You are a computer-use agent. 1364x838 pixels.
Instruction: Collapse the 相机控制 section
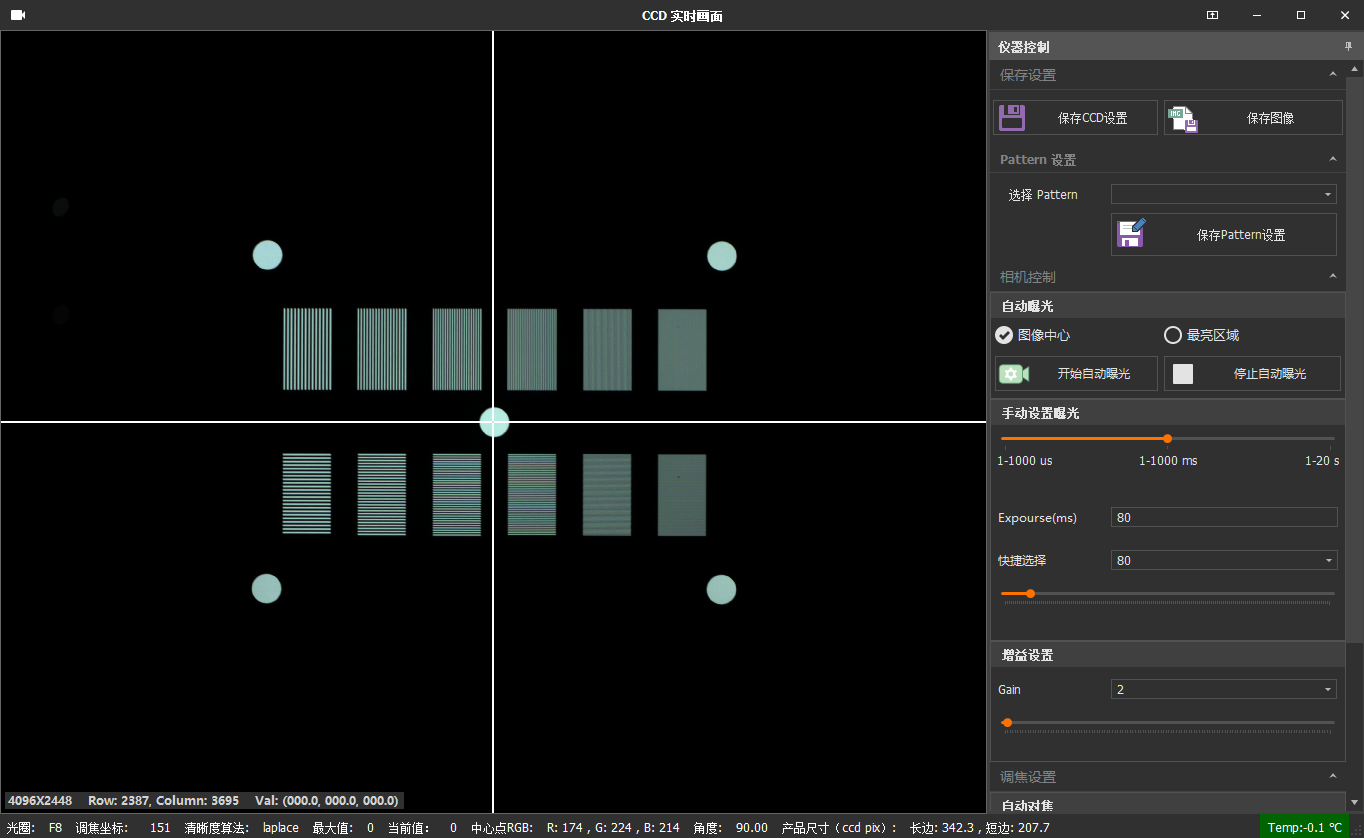tap(1332, 276)
